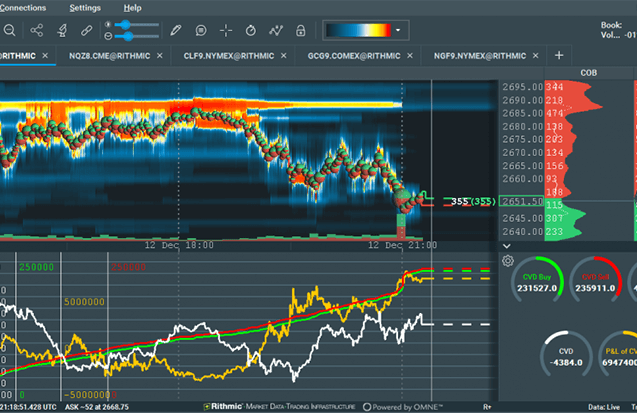The image size is (637, 413).
Task: Click the 2695.00 price level
Action: 522,87
